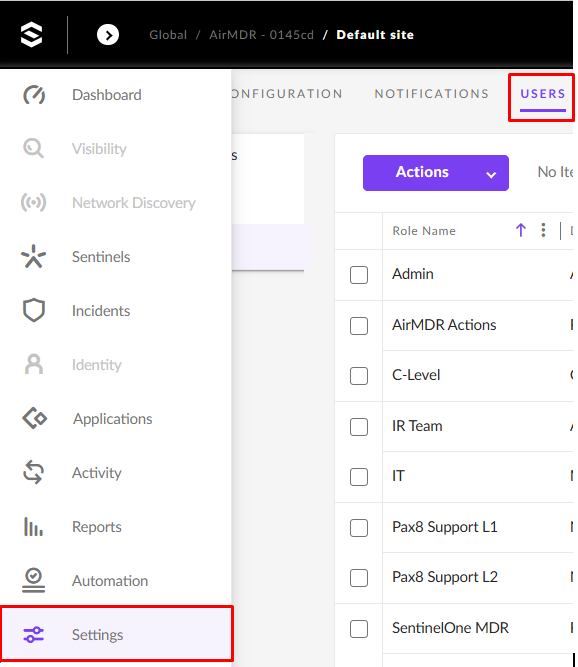This screenshot has width=578, height=667.
Task: Collapse the sidebar with the arrow button
Action: pyautogui.click(x=108, y=35)
